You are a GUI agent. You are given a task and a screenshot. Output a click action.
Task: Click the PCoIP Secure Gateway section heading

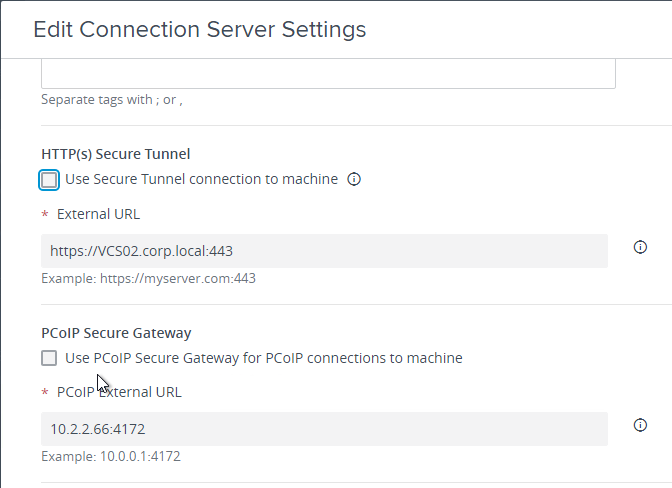tap(116, 333)
